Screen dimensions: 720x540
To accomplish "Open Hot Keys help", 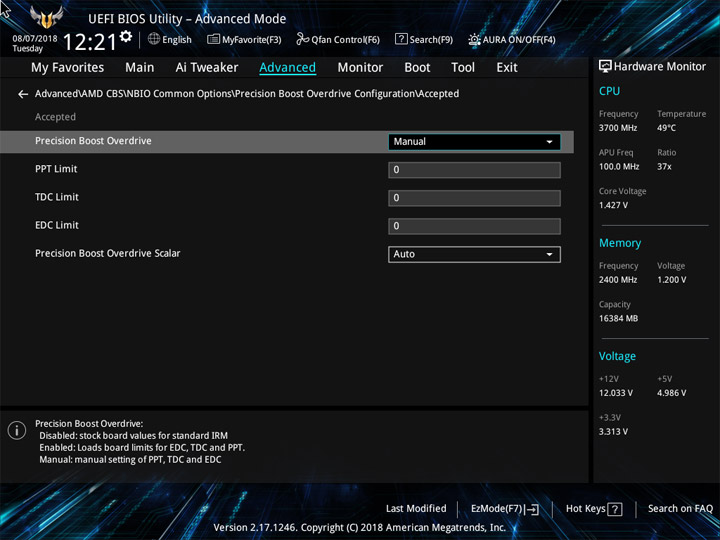I will pos(594,509).
